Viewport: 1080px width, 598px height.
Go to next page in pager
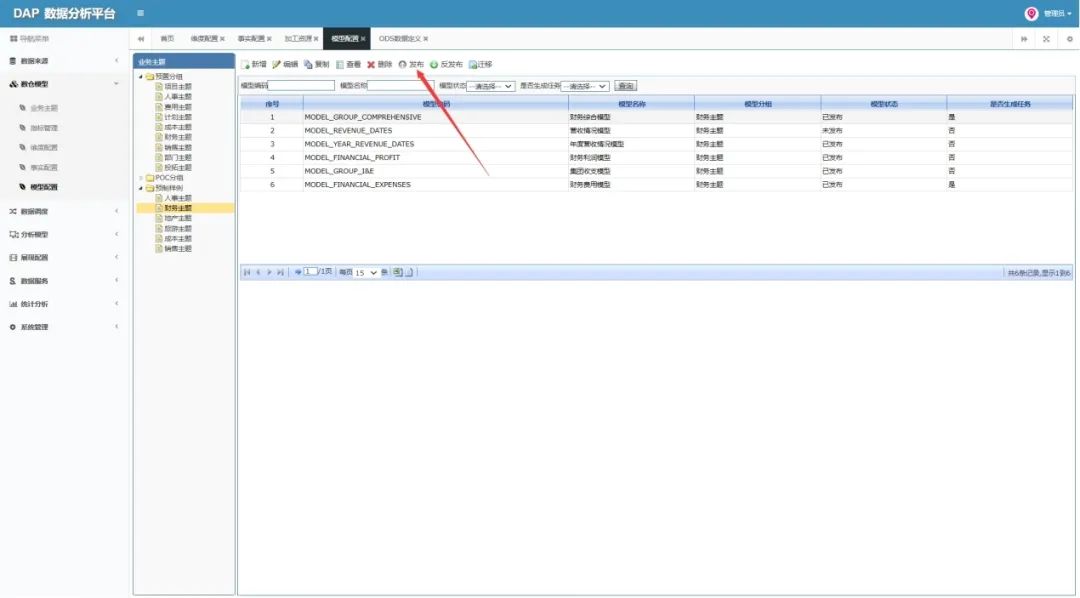pyautogui.click(x=269, y=273)
